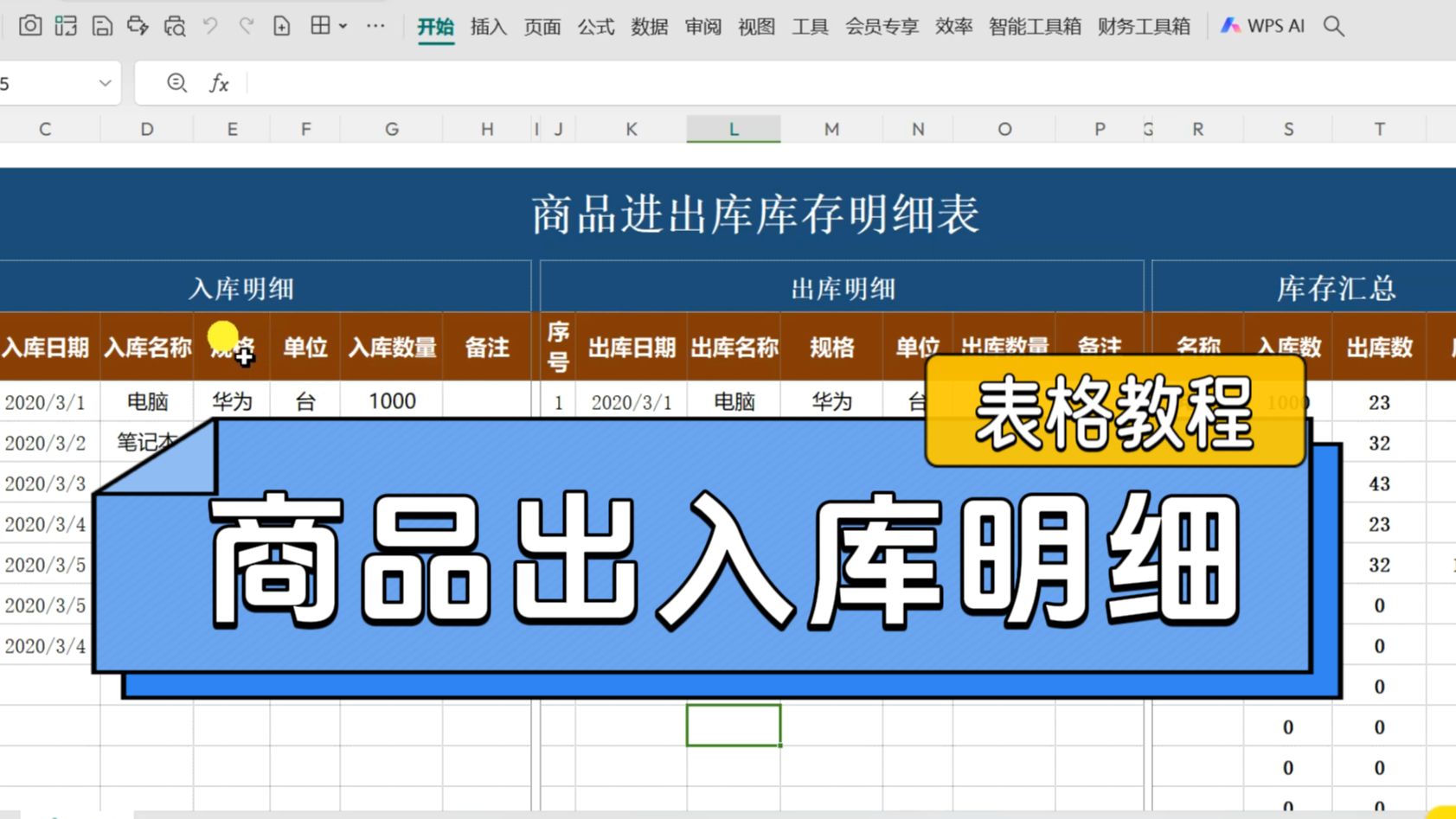Viewport: 1456px width, 819px height.
Task: Create a new document with page-plus icon
Action: click(282, 26)
